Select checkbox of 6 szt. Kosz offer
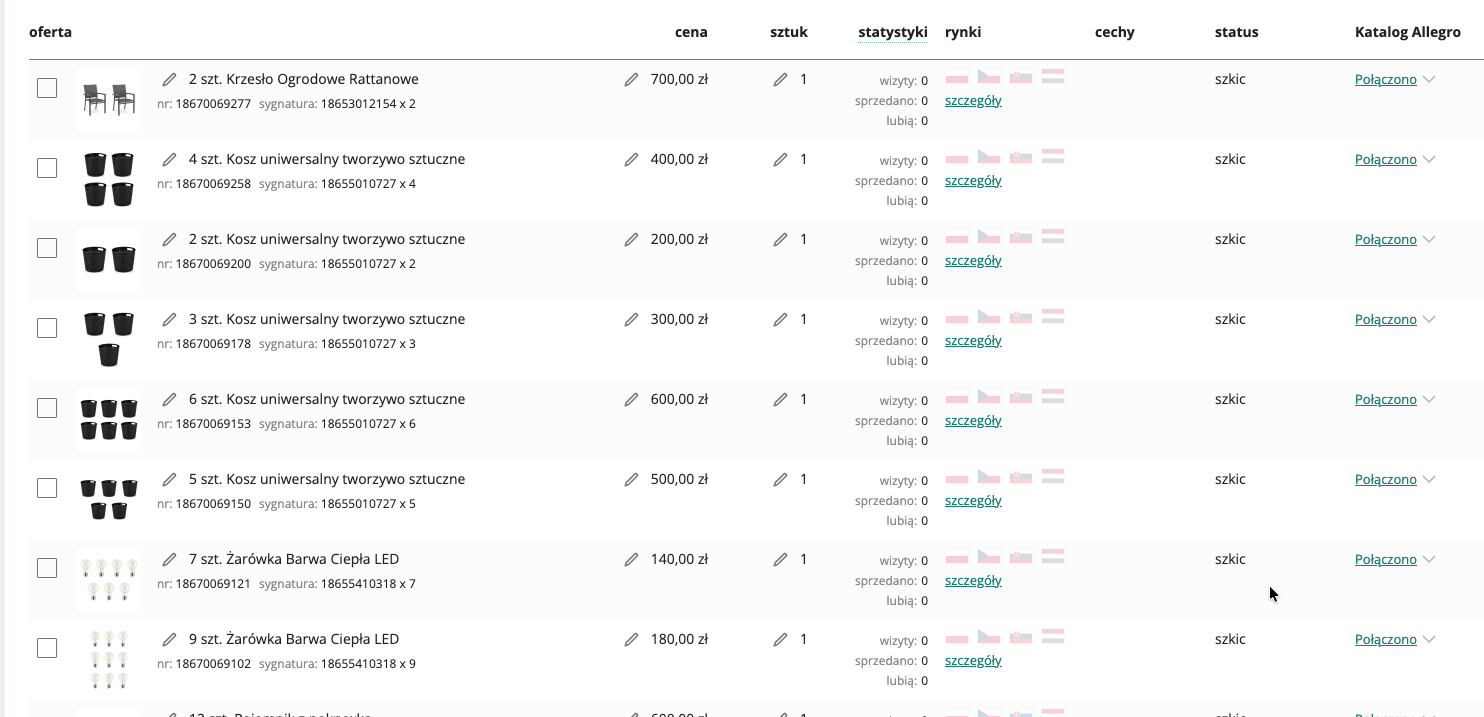 click(x=47, y=408)
